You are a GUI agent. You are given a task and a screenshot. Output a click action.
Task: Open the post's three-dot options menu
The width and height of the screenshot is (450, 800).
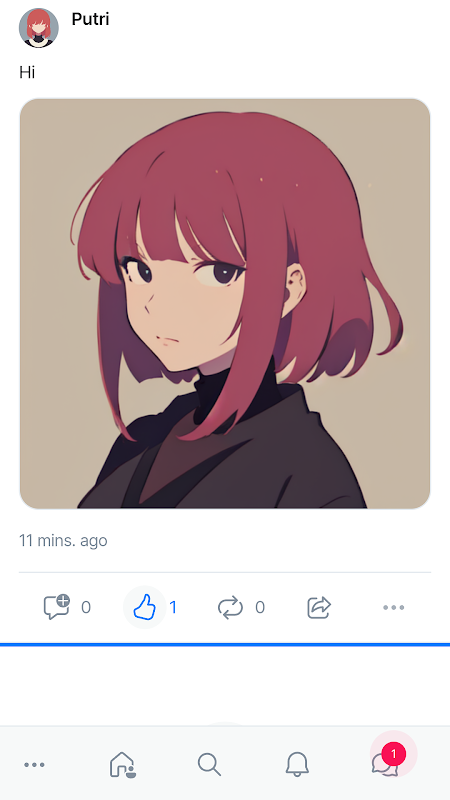coord(393,607)
